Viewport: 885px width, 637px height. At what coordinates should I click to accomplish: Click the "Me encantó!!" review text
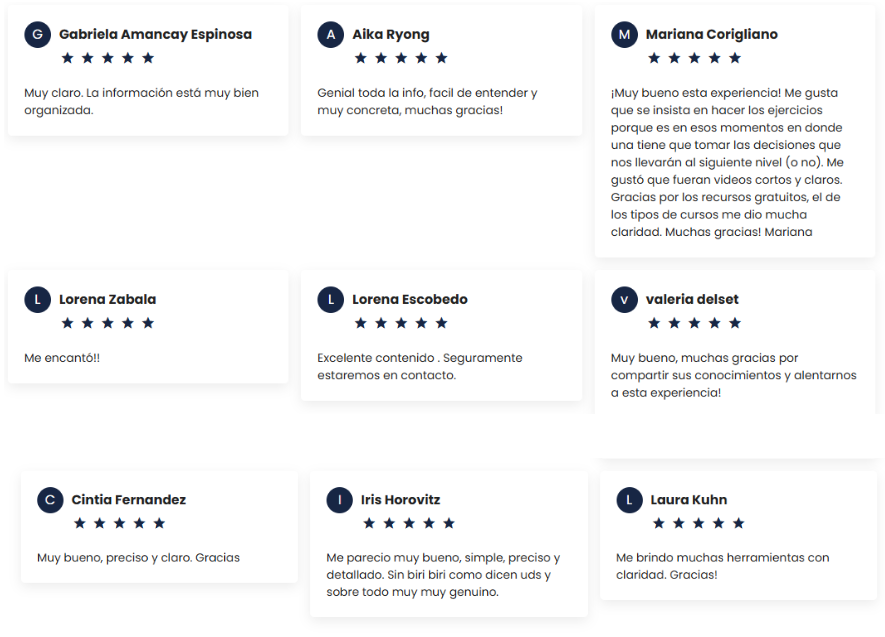[x=62, y=358]
